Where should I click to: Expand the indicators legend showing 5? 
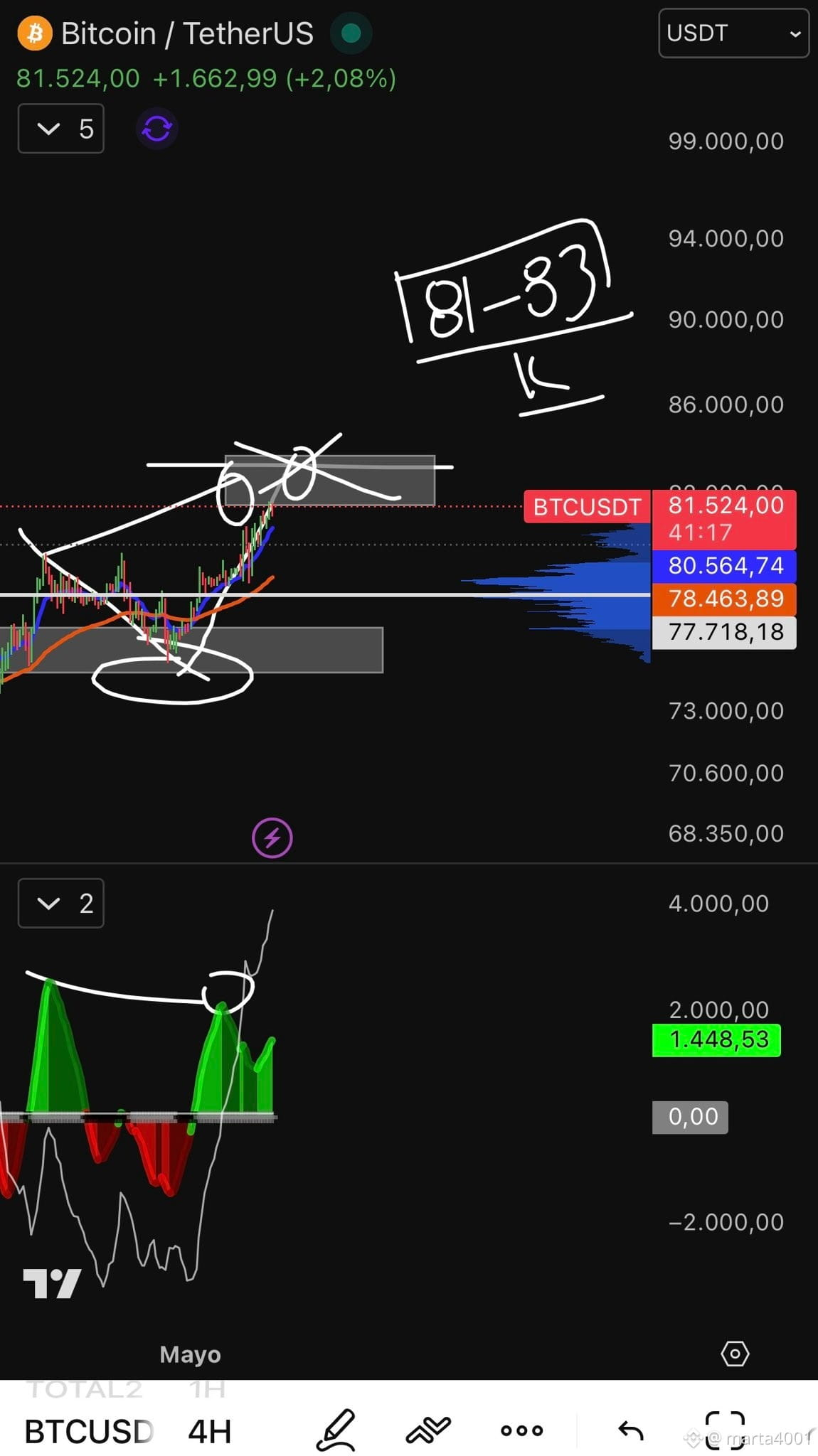coord(61,129)
